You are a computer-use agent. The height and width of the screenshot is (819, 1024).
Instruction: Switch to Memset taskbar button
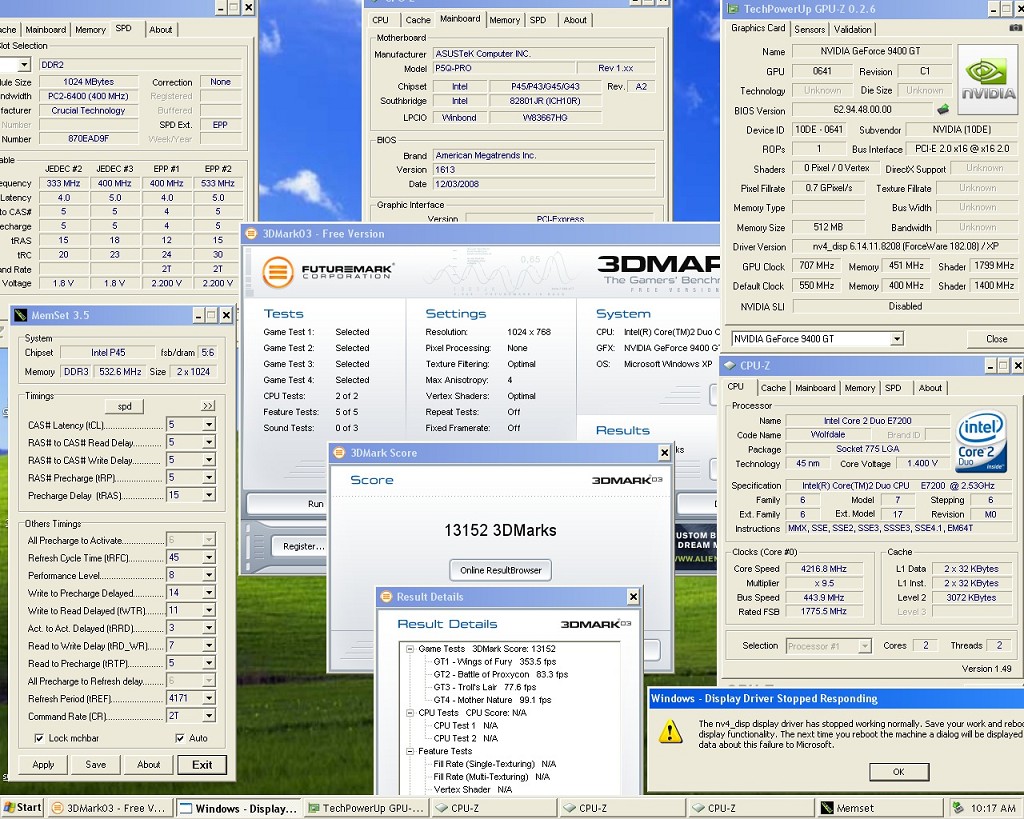[880, 808]
